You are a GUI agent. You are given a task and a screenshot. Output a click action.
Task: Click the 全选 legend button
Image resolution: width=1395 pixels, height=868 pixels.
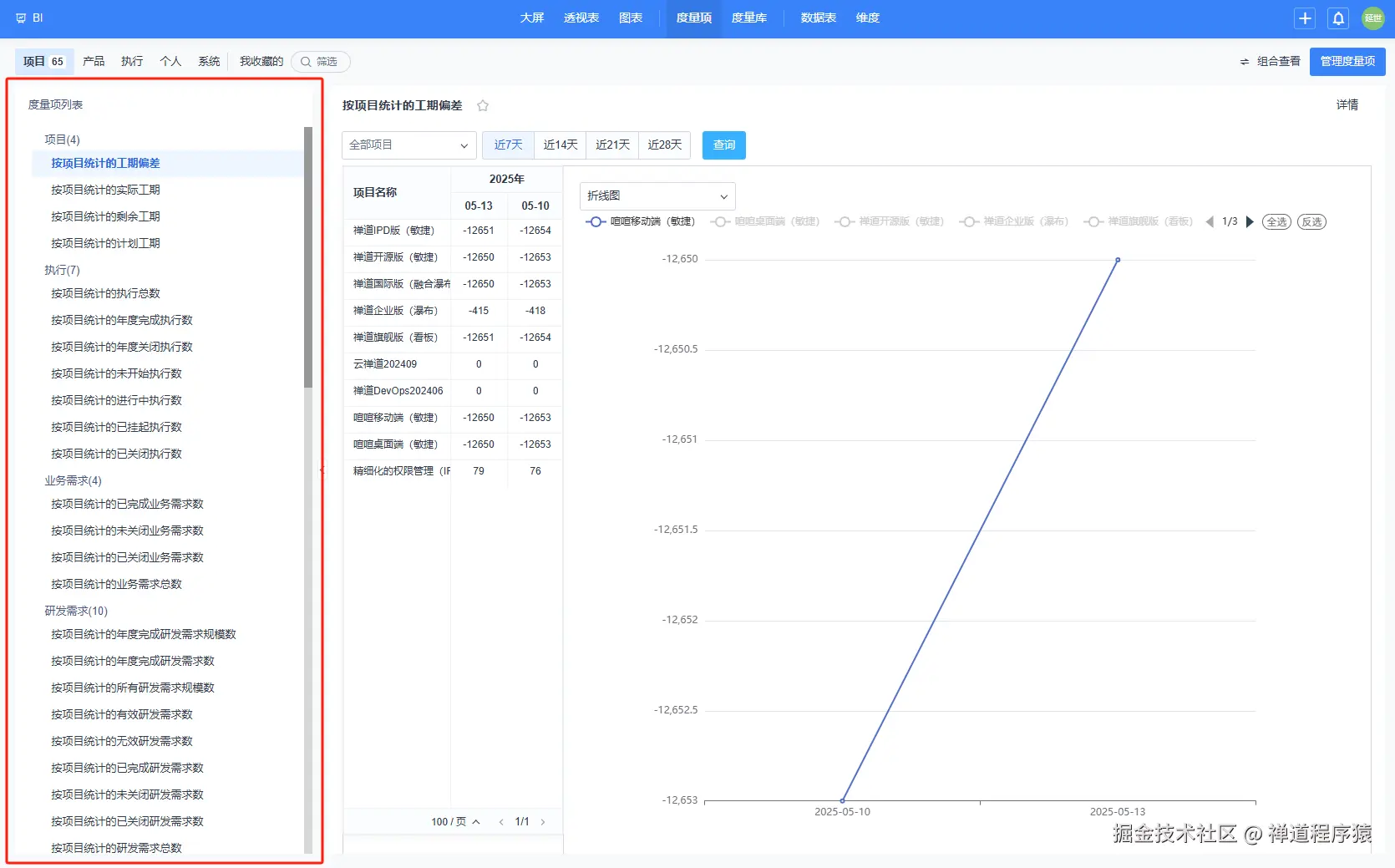[x=1276, y=221]
